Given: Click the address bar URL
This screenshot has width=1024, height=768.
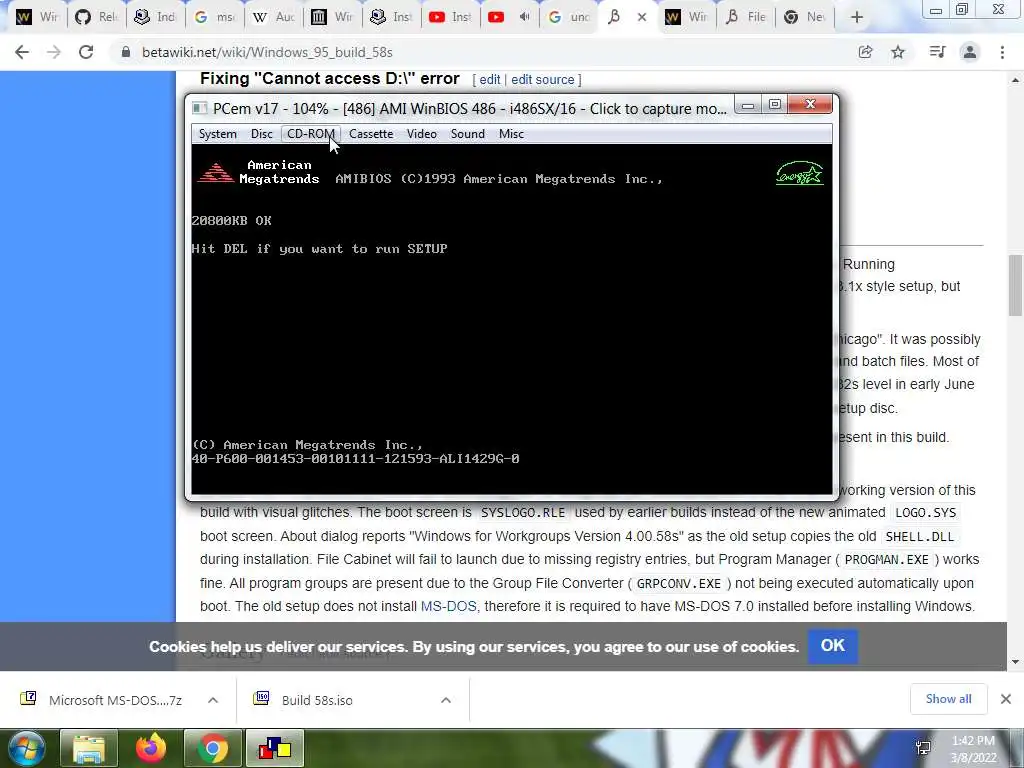Looking at the screenshot, I should [268, 52].
